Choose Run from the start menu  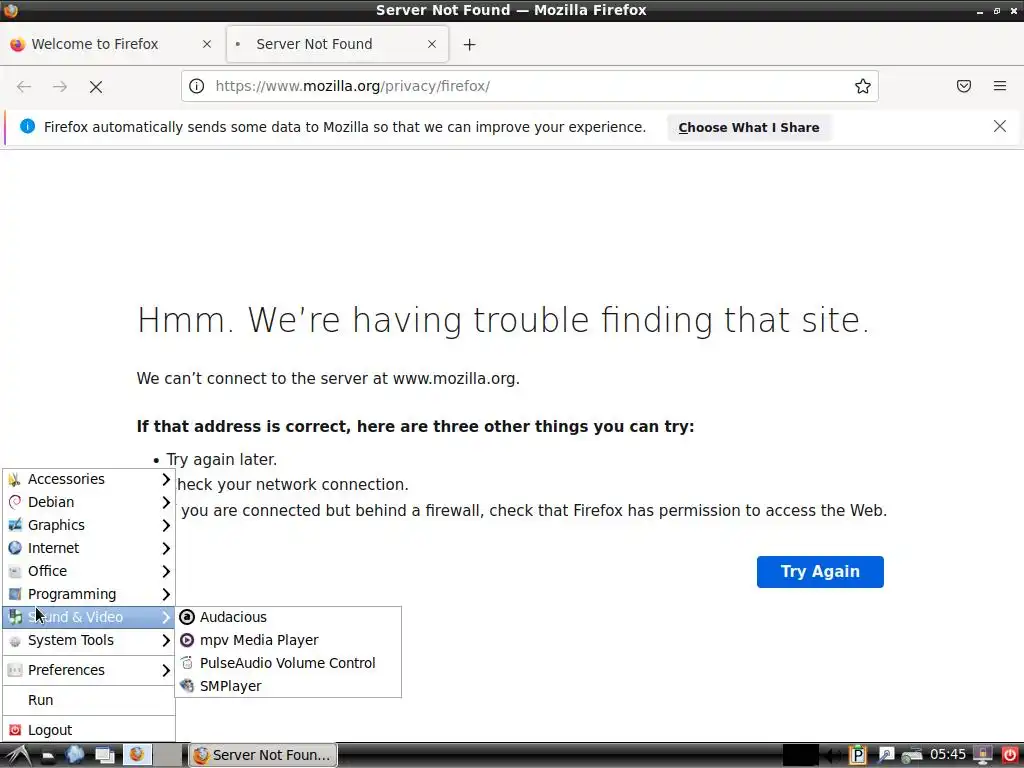(x=89, y=700)
